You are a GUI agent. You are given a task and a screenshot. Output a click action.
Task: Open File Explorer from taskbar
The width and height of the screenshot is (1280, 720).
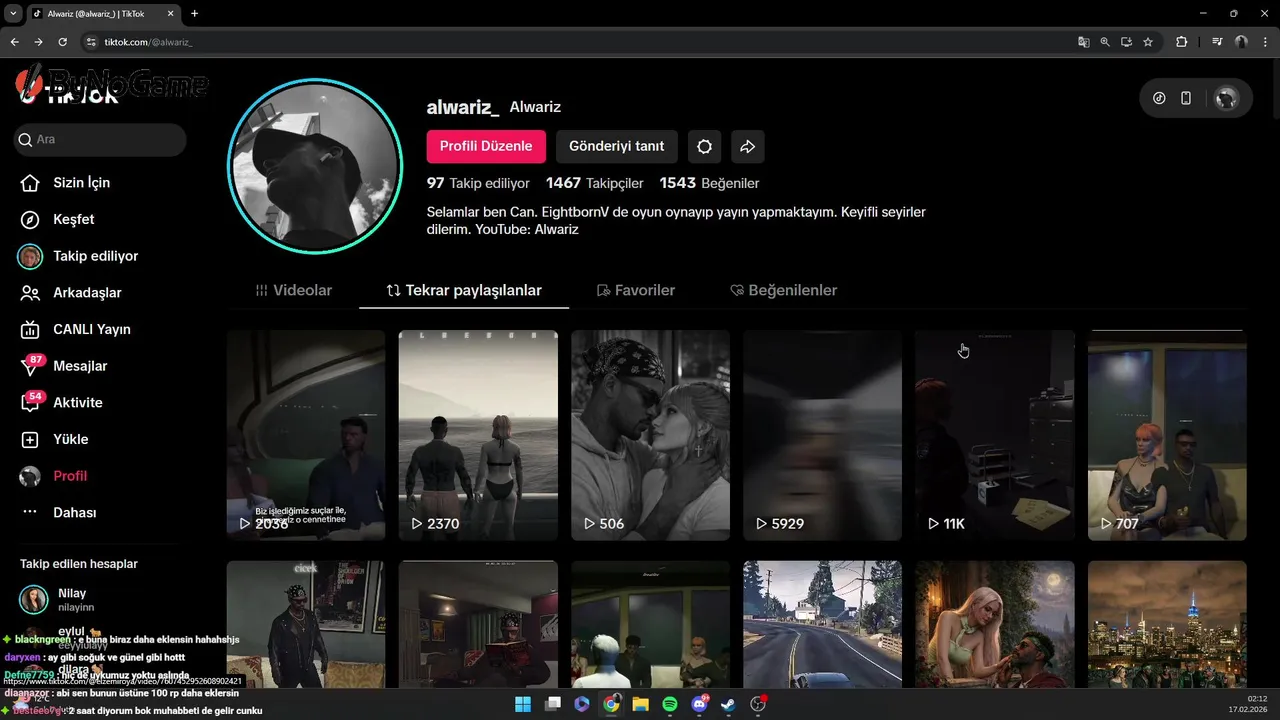640,704
